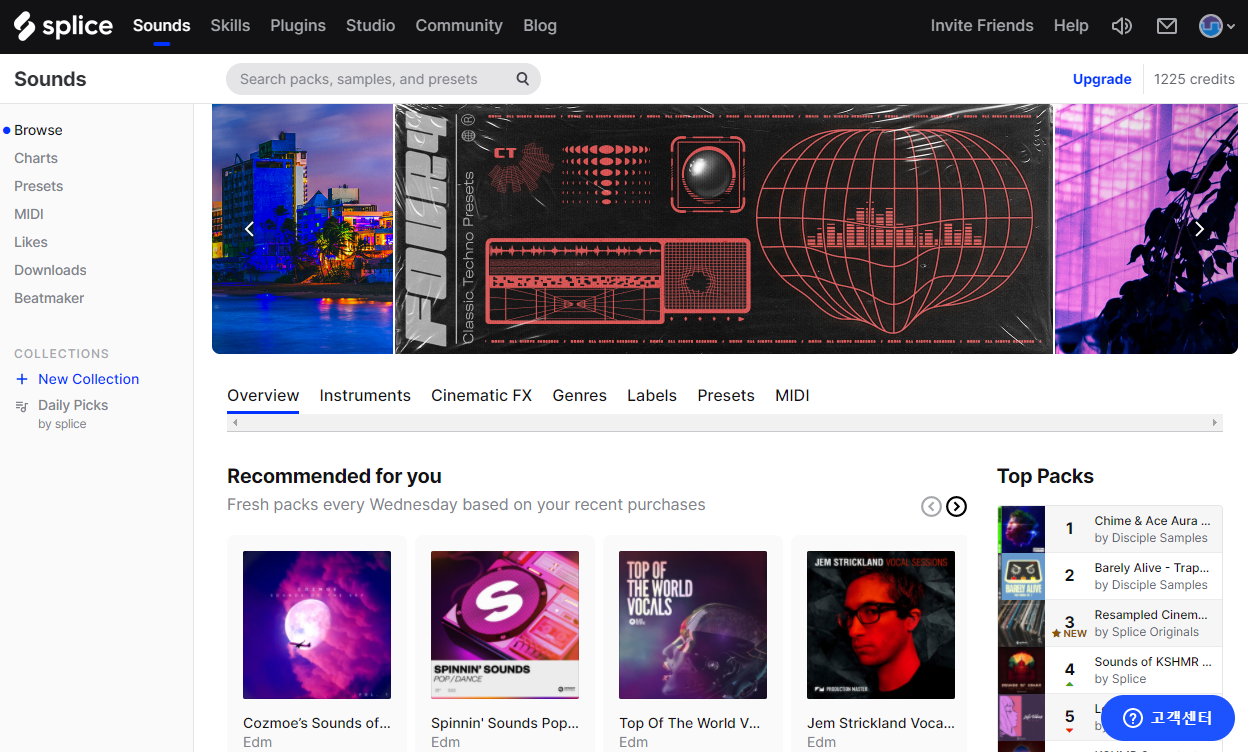
Task: Click the previous recommended packs arrow
Action: pyautogui.click(x=931, y=507)
